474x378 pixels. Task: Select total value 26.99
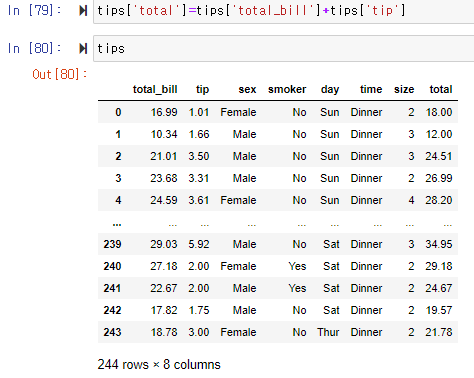pos(439,178)
